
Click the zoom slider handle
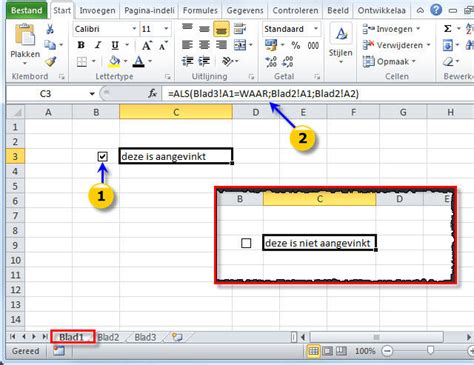click(x=430, y=350)
